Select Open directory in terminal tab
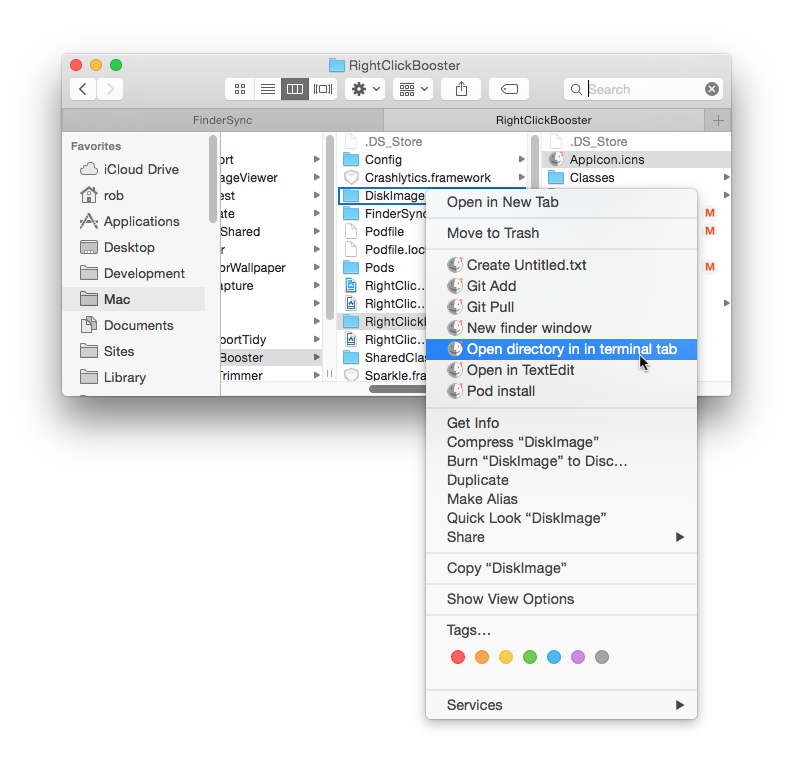 561,349
